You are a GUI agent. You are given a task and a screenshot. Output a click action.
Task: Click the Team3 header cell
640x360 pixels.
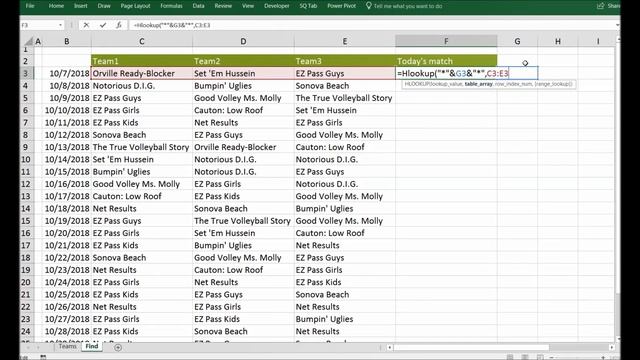coord(345,61)
